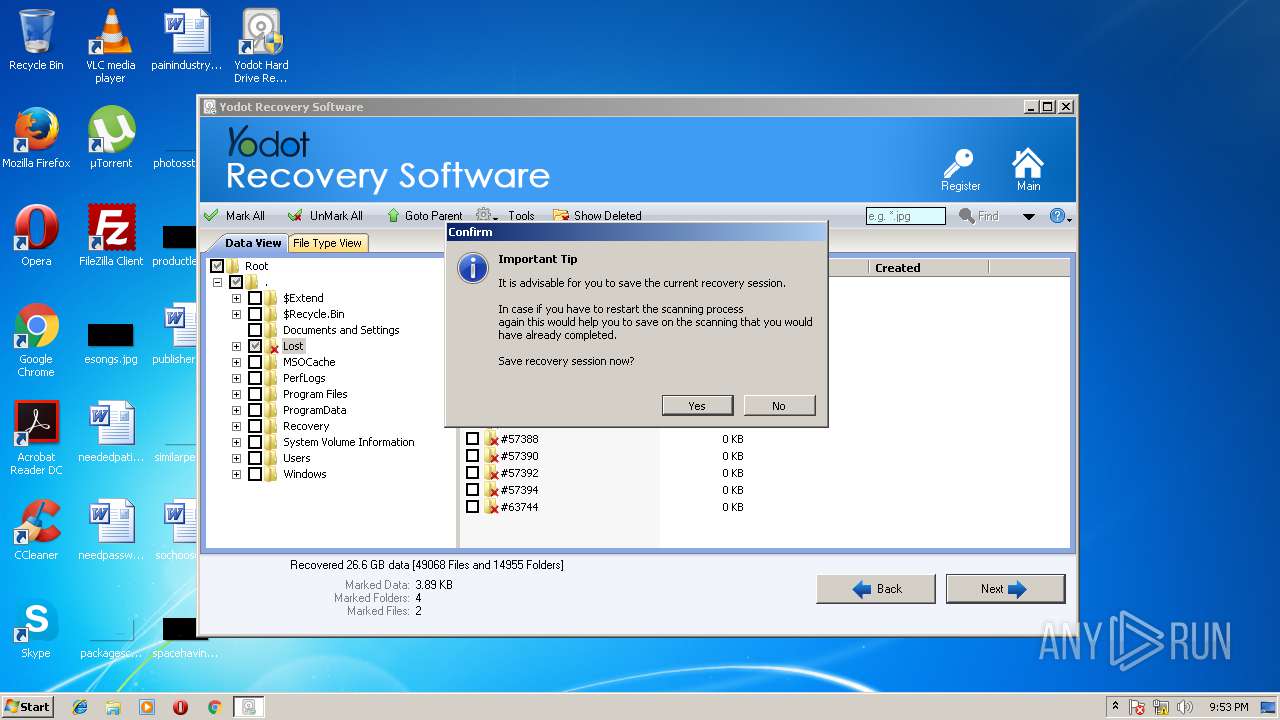Open Yodot Hard Drive Recovery shortcut
The height and width of the screenshot is (720, 1280).
(261, 45)
